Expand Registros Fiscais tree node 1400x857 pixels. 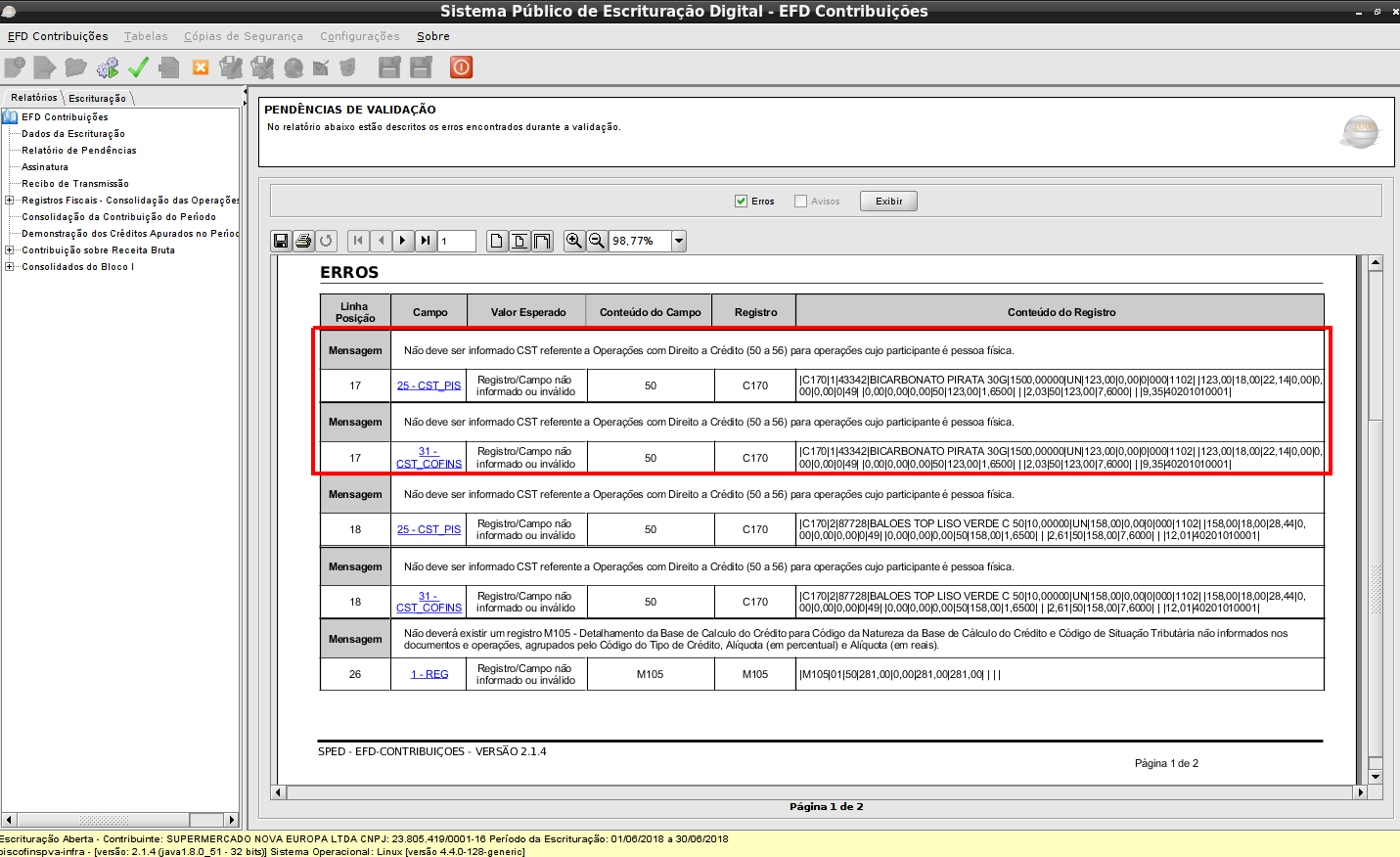coord(10,201)
